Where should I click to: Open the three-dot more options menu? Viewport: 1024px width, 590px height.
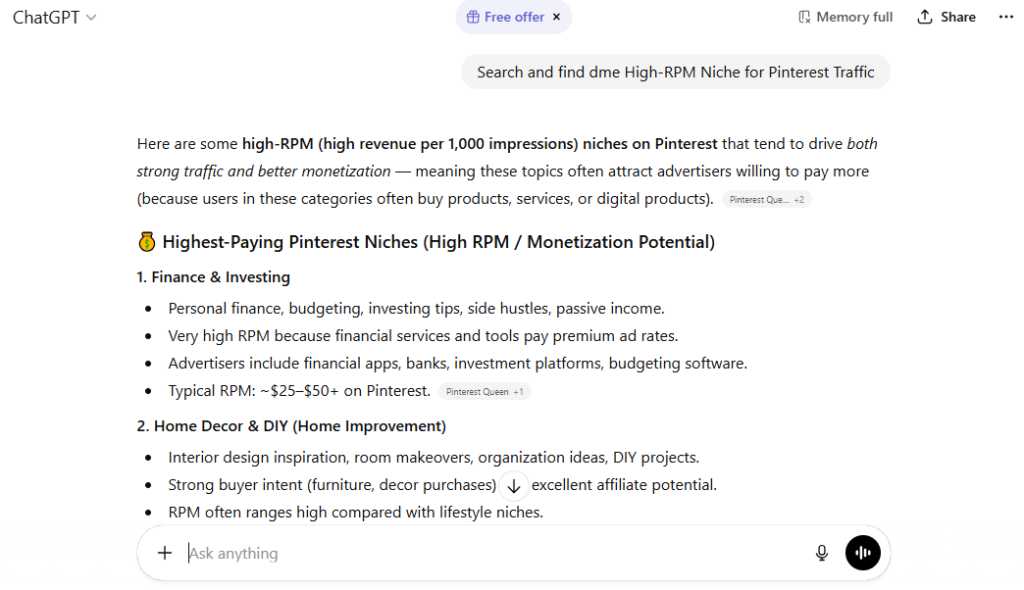[1006, 17]
